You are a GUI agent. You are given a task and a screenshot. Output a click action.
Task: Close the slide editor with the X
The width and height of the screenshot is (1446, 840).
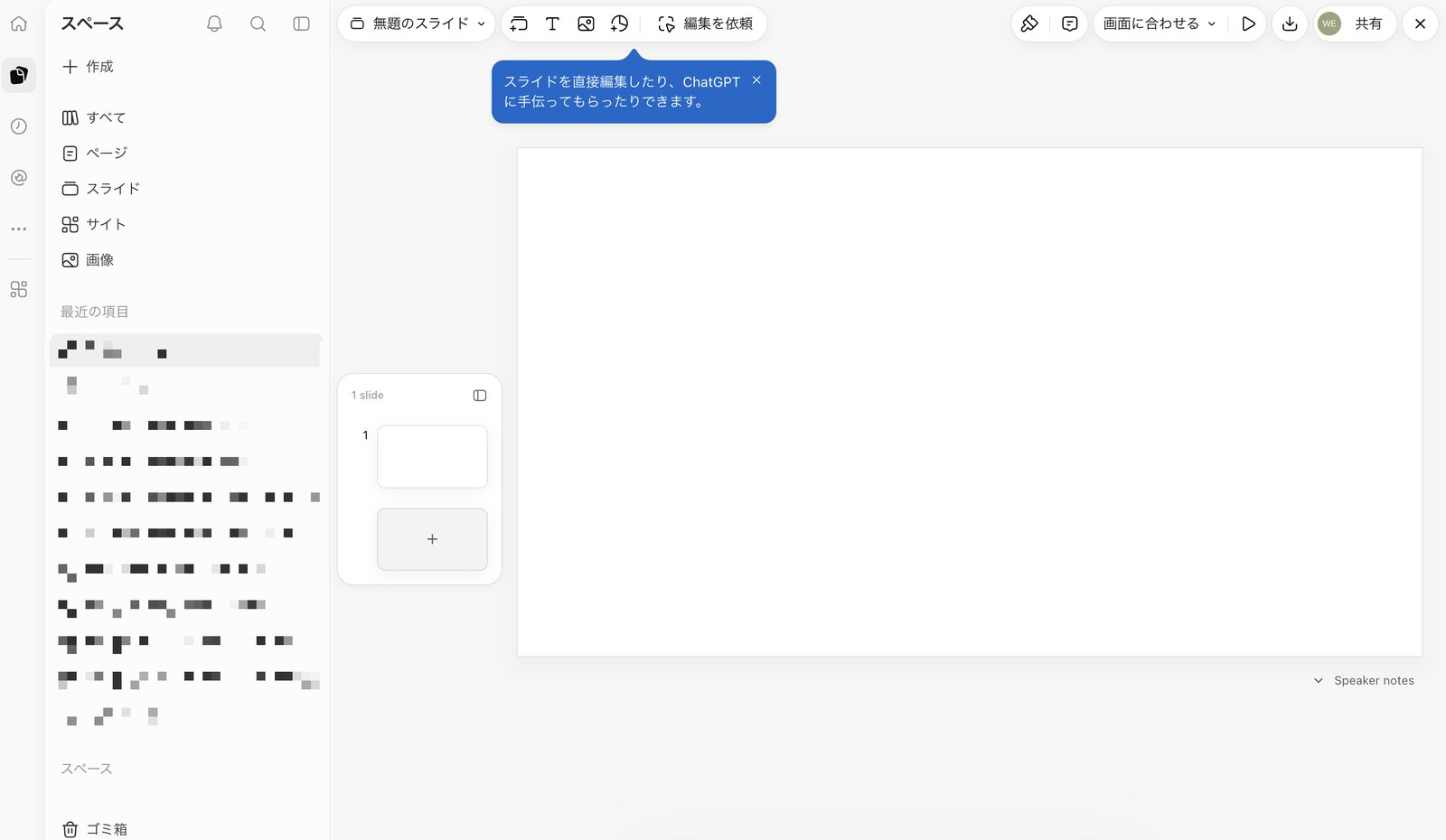(x=1420, y=24)
